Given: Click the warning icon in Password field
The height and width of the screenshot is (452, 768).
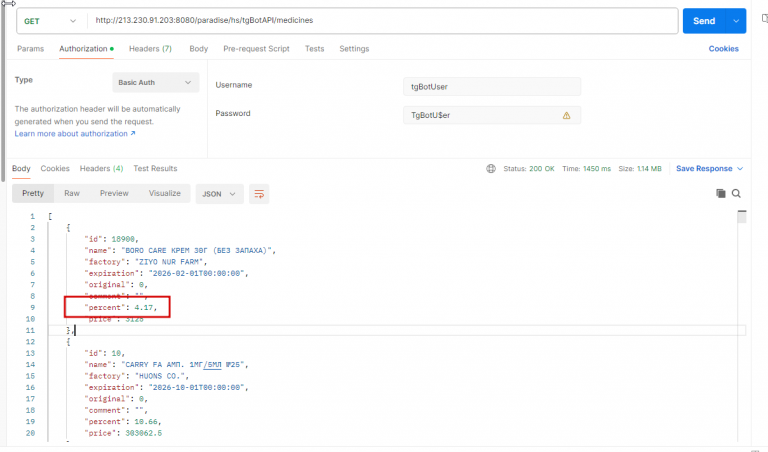Looking at the screenshot, I should pyautogui.click(x=566, y=116).
